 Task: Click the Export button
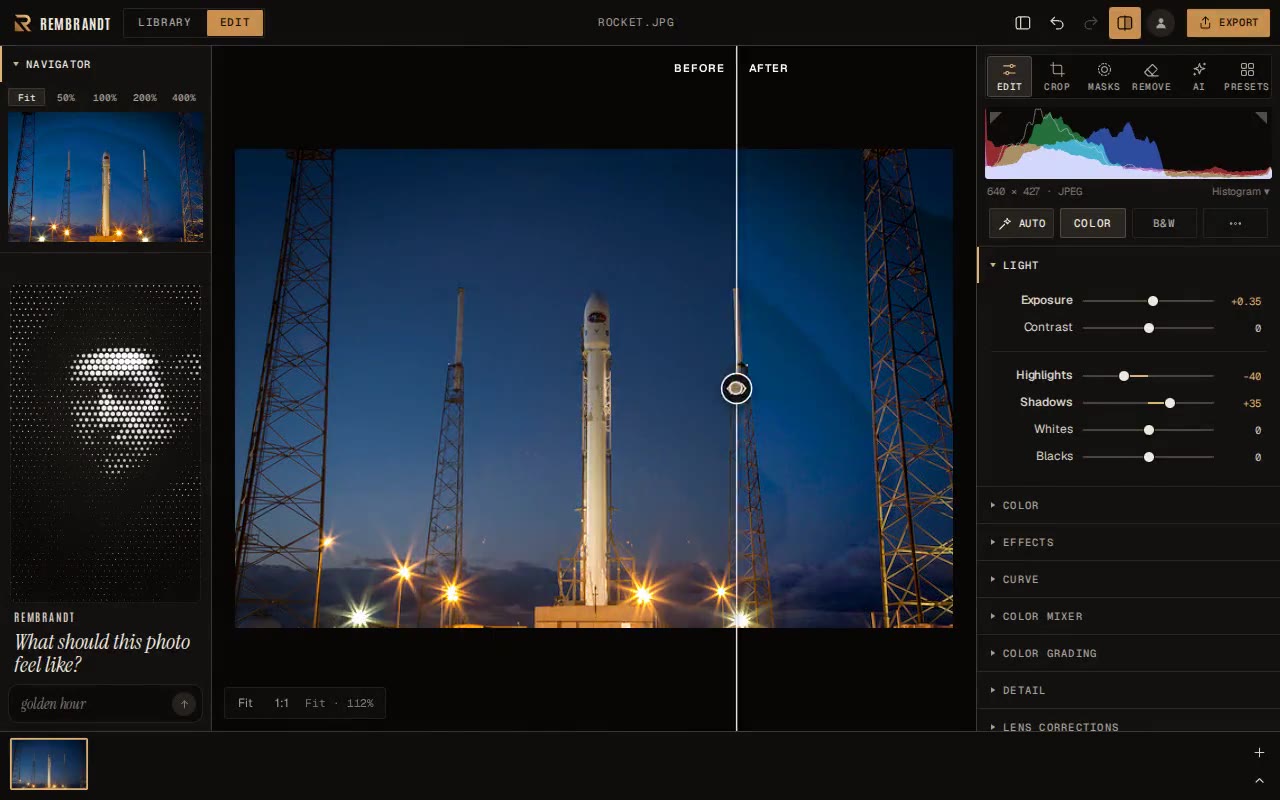[x=1228, y=23]
